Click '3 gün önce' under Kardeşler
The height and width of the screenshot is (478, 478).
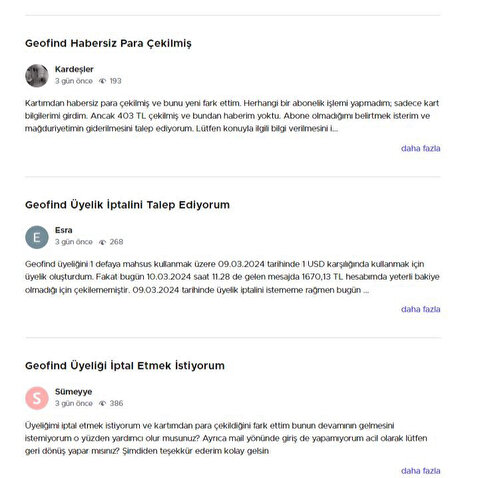pos(74,81)
